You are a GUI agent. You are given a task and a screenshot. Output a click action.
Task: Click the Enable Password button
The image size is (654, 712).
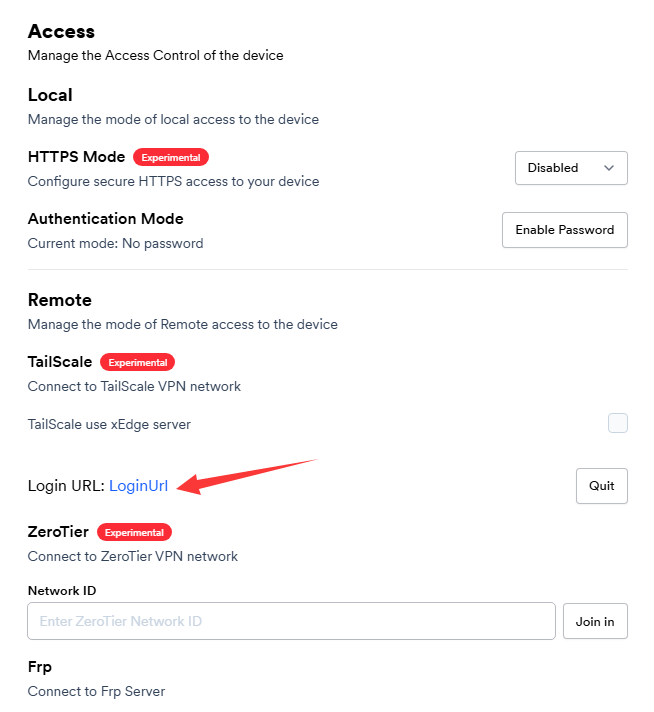(x=564, y=230)
